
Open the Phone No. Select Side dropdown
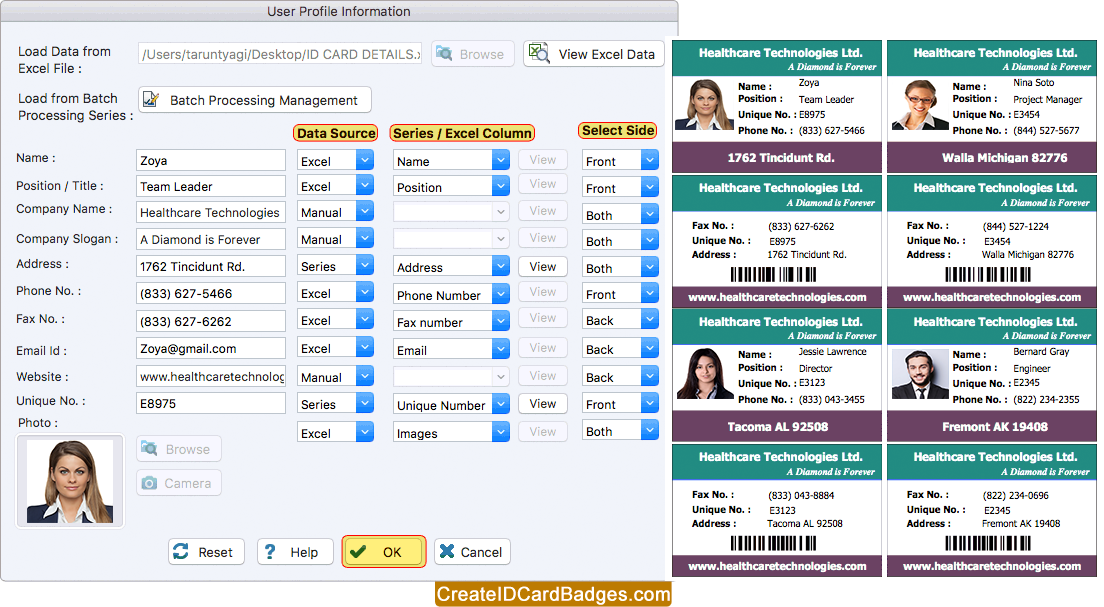620,294
